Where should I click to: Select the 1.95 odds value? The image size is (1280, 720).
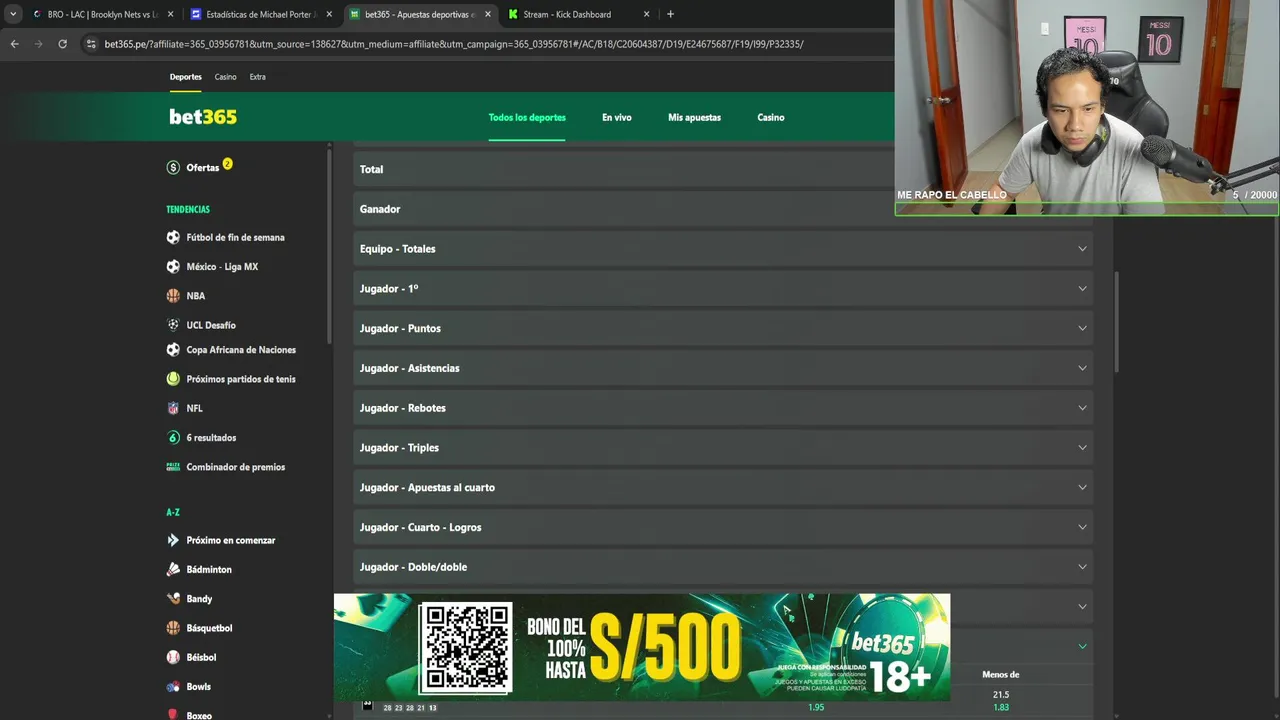(x=816, y=707)
